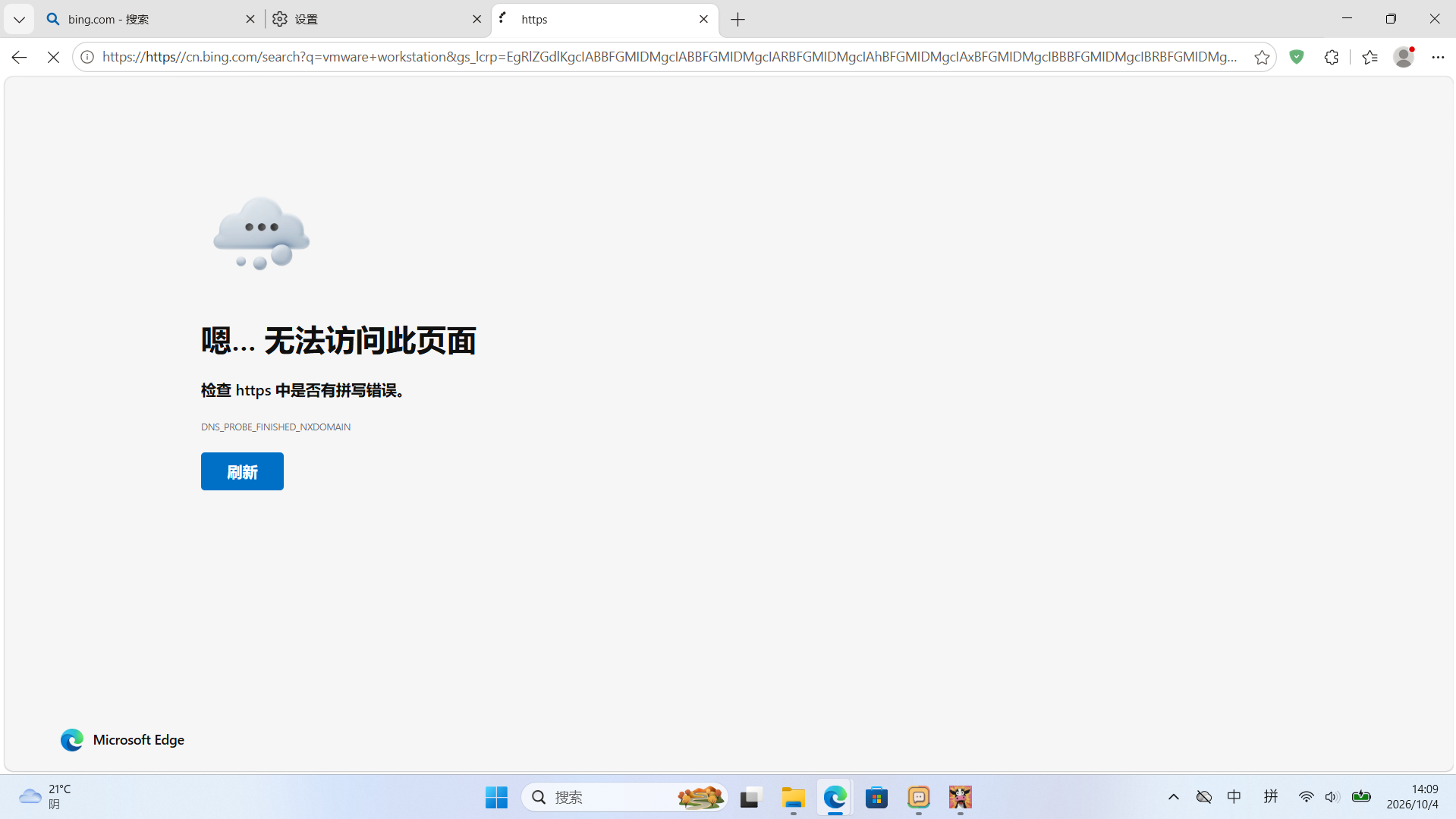
Task: Open the green shield security extension
Action: [1297, 57]
